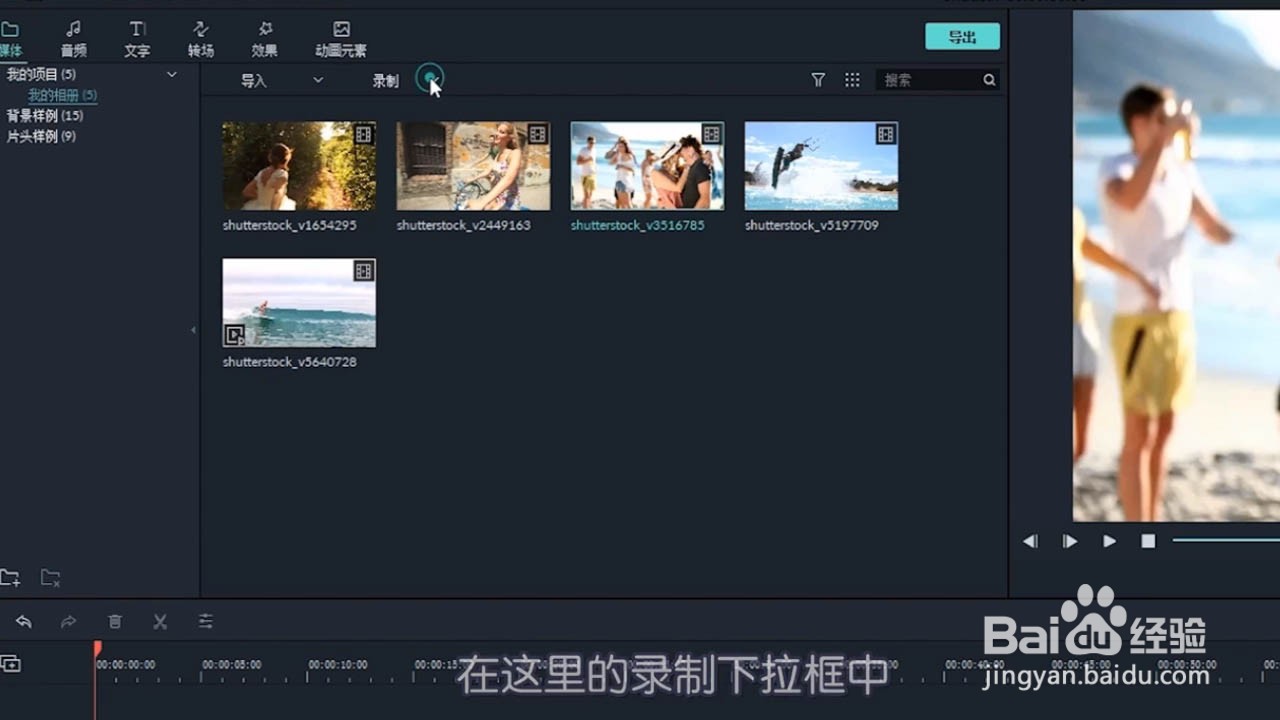Click the filter icon in the media panel
The height and width of the screenshot is (720, 1280).
(818, 79)
